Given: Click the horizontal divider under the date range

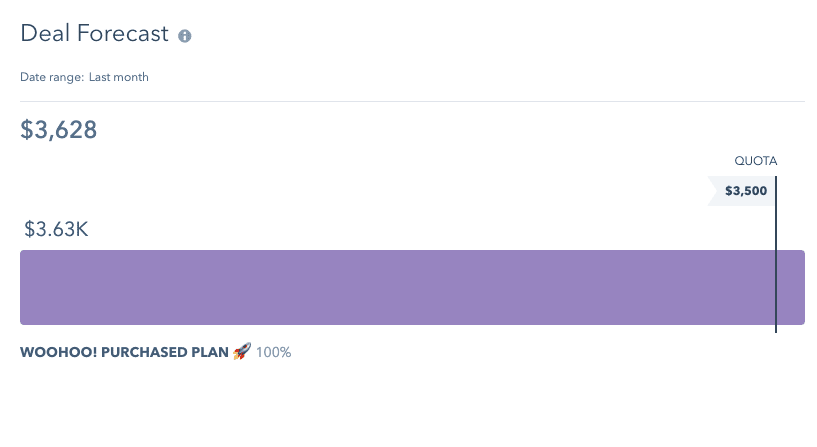Looking at the screenshot, I should (413, 101).
